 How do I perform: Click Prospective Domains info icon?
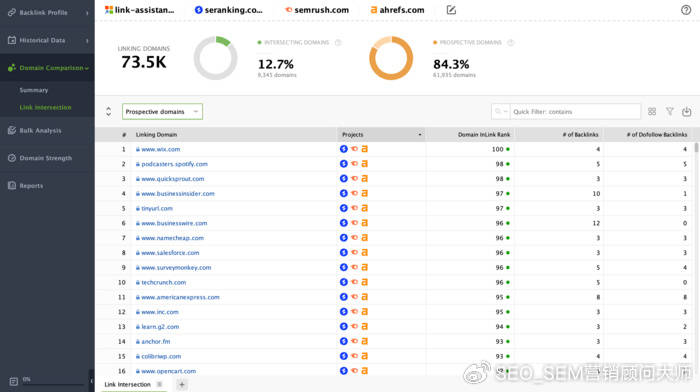coord(511,42)
